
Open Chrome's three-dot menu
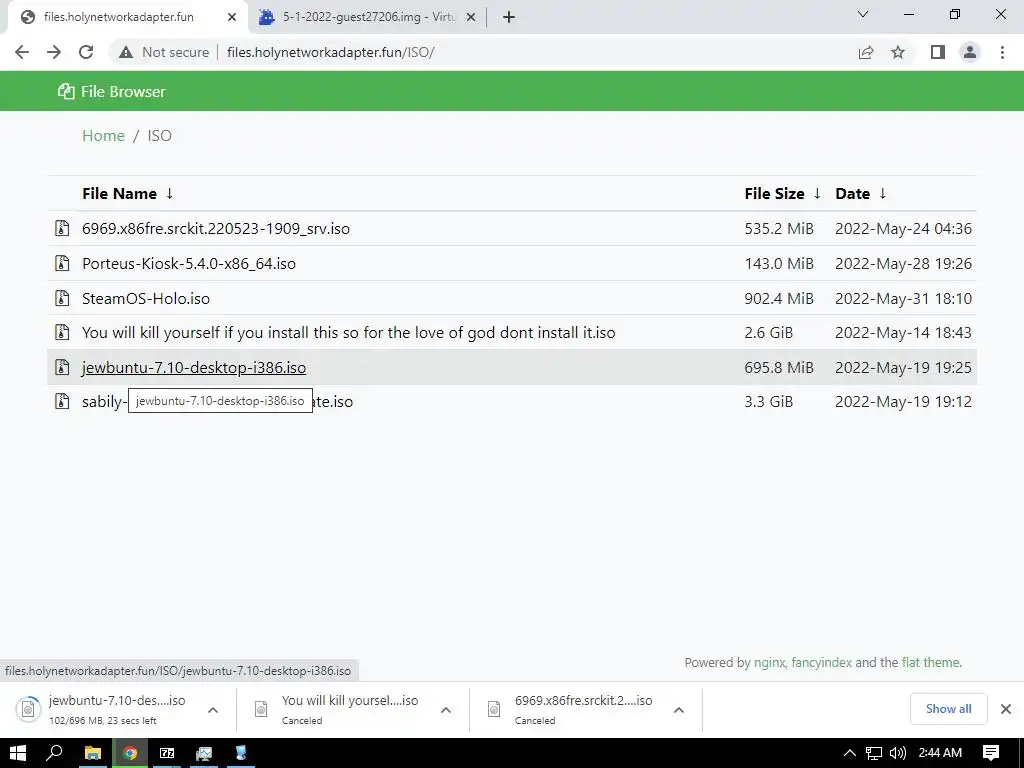coord(1002,52)
